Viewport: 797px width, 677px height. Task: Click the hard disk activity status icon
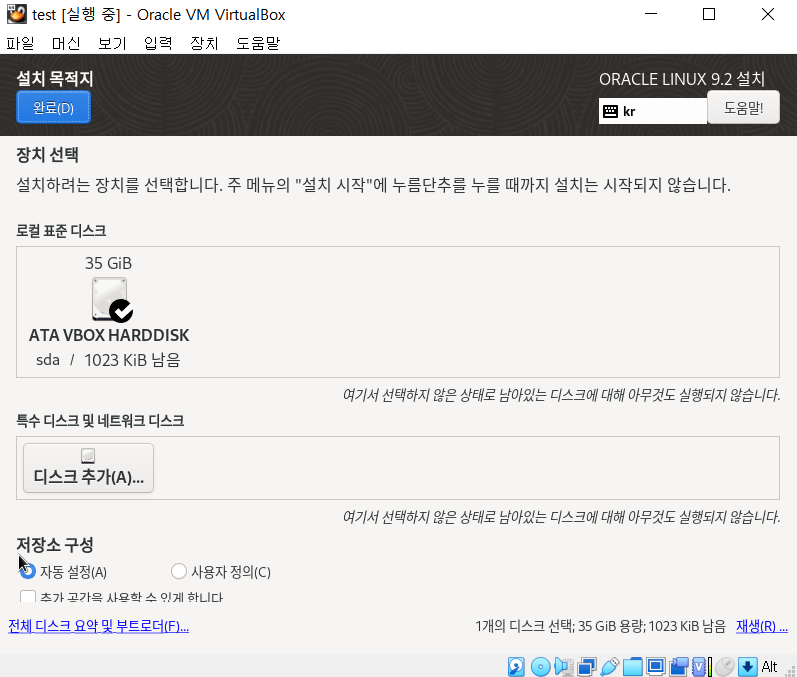[x=516, y=666]
